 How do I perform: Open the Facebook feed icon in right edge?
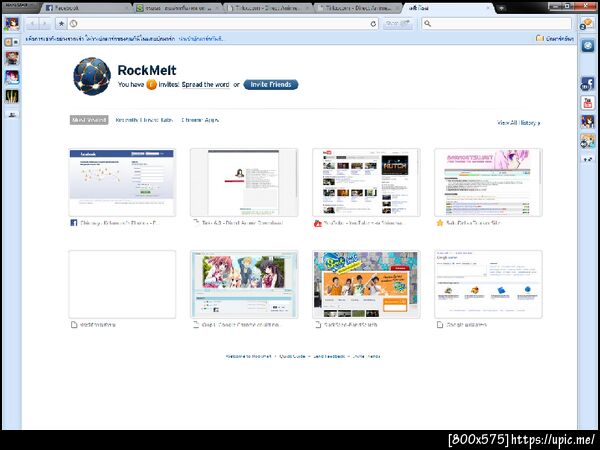click(588, 83)
